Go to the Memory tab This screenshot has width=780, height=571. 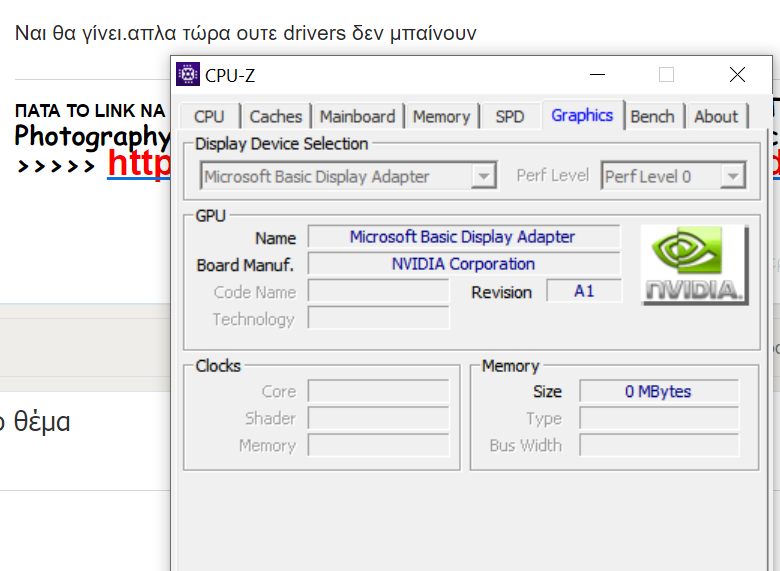pos(441,116)
